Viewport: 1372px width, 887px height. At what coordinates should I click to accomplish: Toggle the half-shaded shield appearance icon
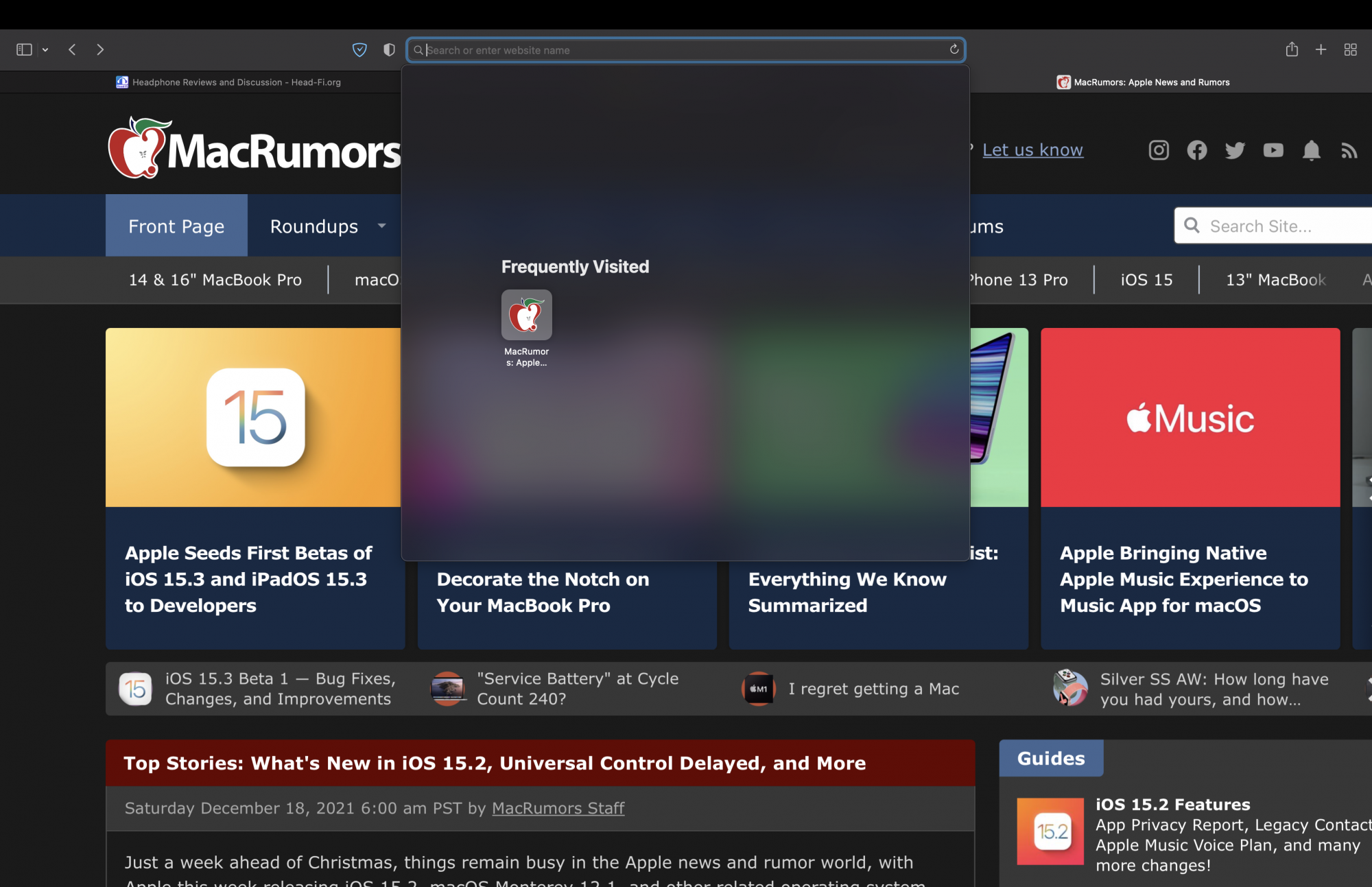pyautogui.click(x=389, y=49)
